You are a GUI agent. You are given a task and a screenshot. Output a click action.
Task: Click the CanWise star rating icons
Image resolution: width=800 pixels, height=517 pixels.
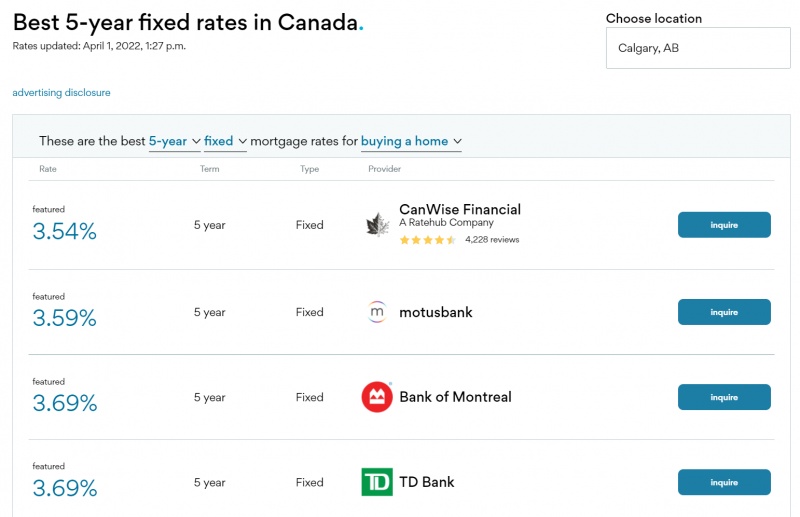click(428, 240)
